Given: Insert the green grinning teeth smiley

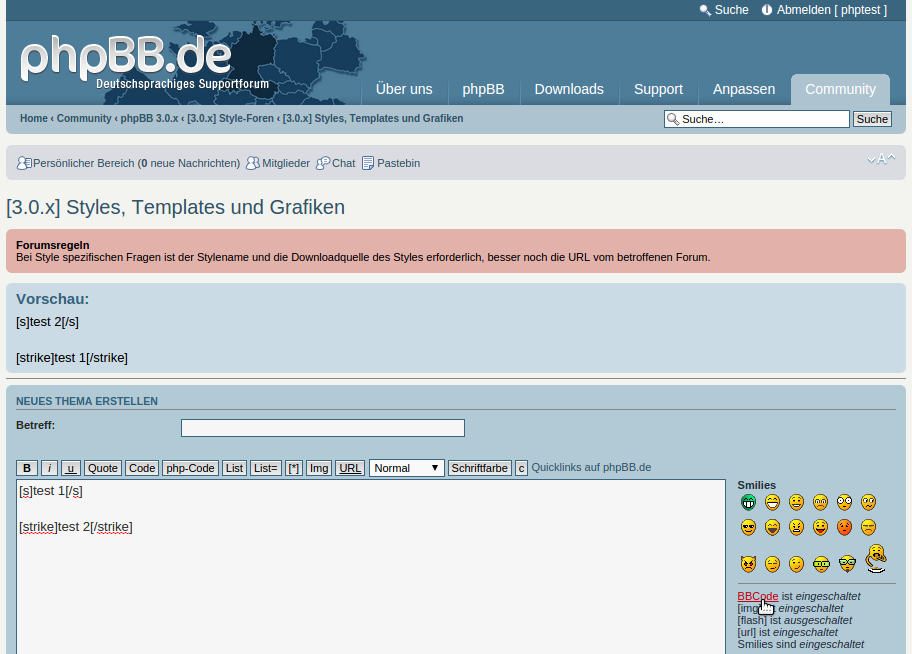Looking at the screenshot, I should (x=748, y=502).
